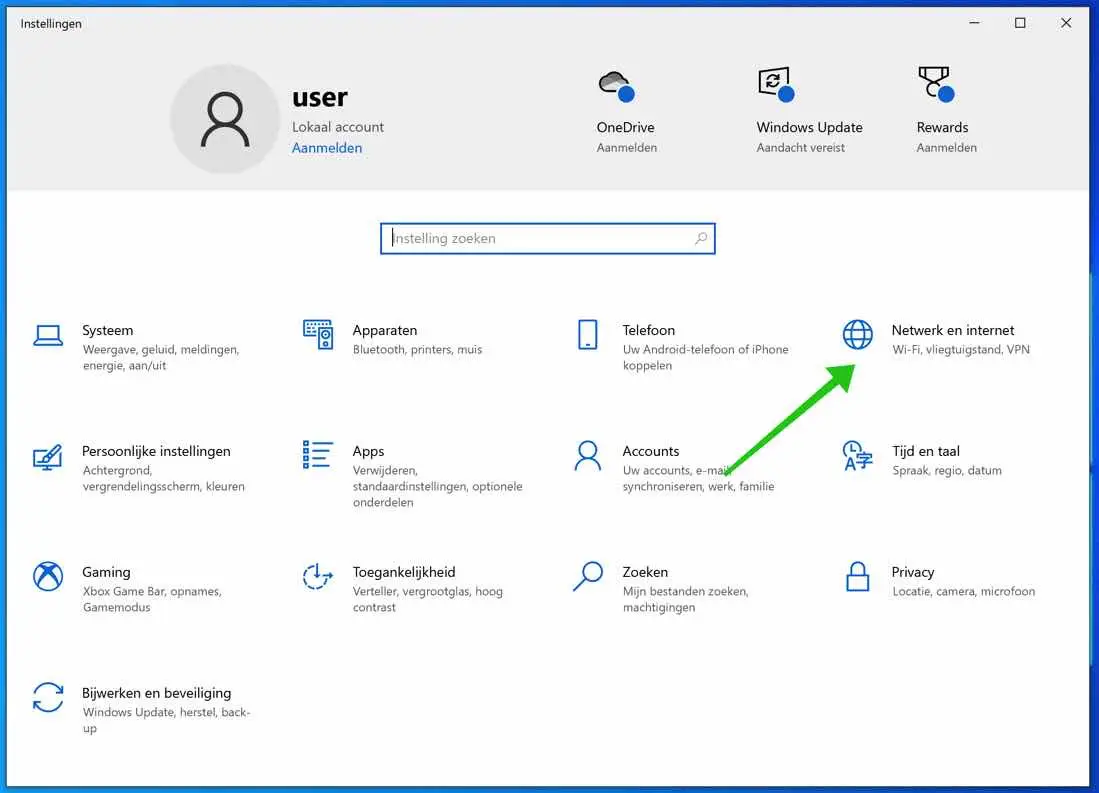Click the 'user' account name
Image resolution: width=1099 pixels, height=793 pixels.
tap(320, 97)
